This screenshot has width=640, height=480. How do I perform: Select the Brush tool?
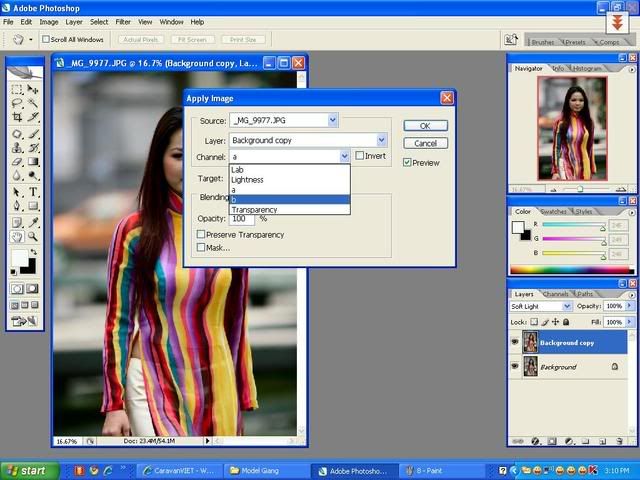pos(33,134)
